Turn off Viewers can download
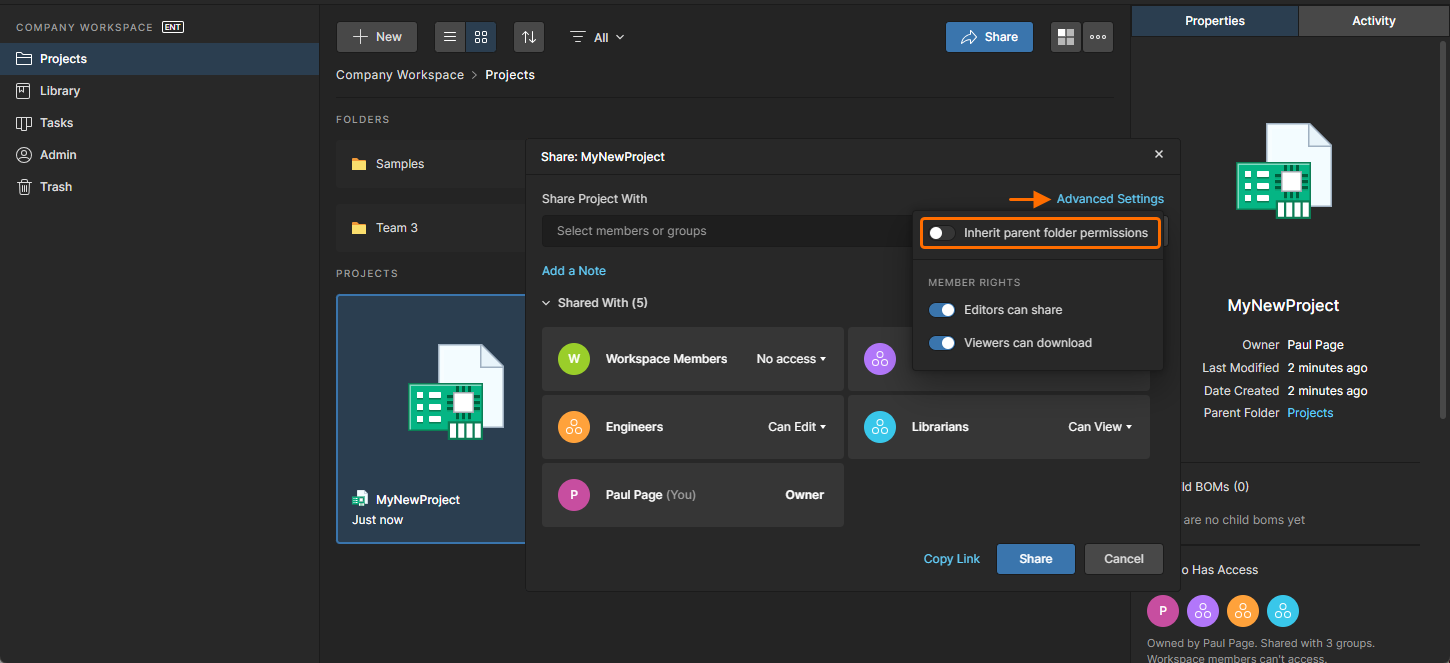The width and height of the screenshot is (1450, 663). (x=942, y=343)
